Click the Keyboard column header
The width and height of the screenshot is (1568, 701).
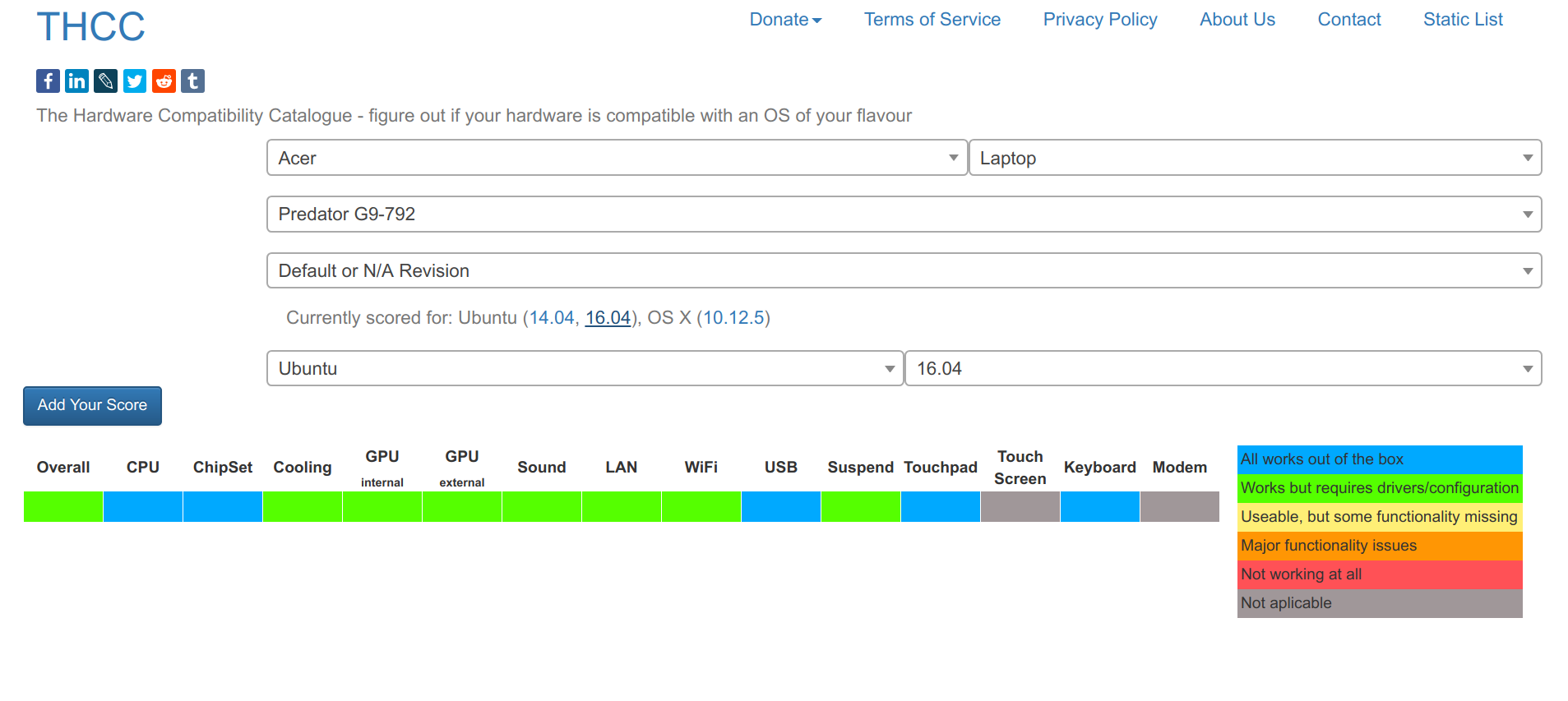point(1100,468)
